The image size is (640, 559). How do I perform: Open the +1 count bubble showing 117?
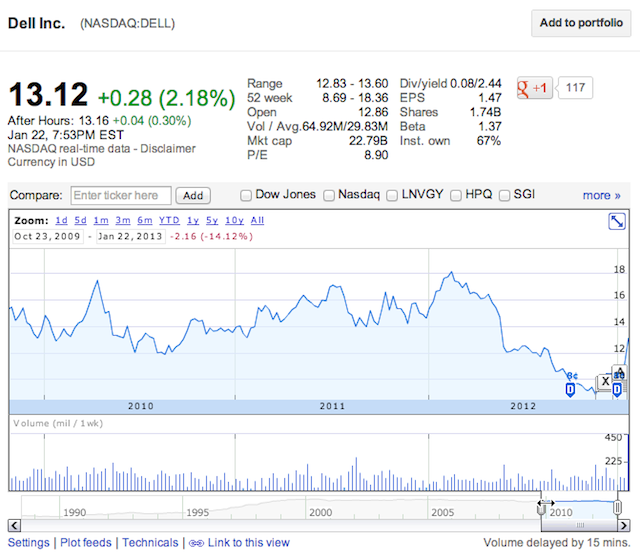coord(575,88)
